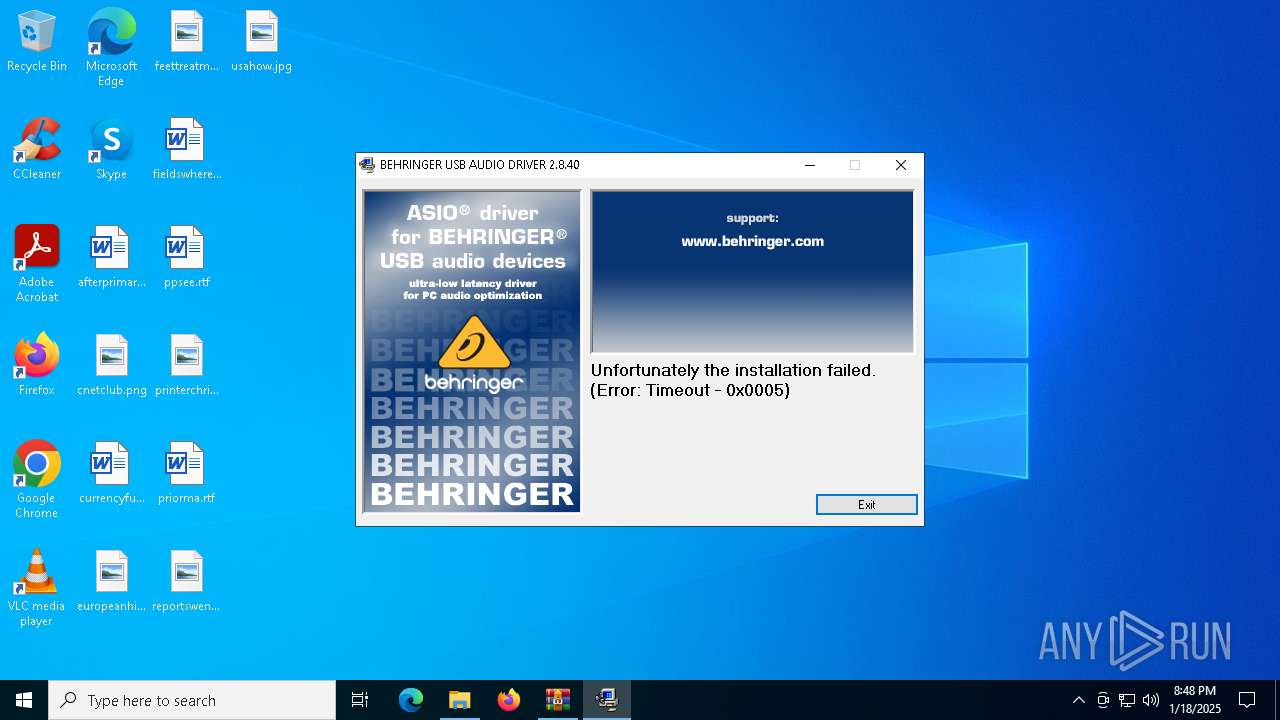Select europeanhi... image file on desktop
This screenshot has width=1280, height=720.
coord(111,582)
